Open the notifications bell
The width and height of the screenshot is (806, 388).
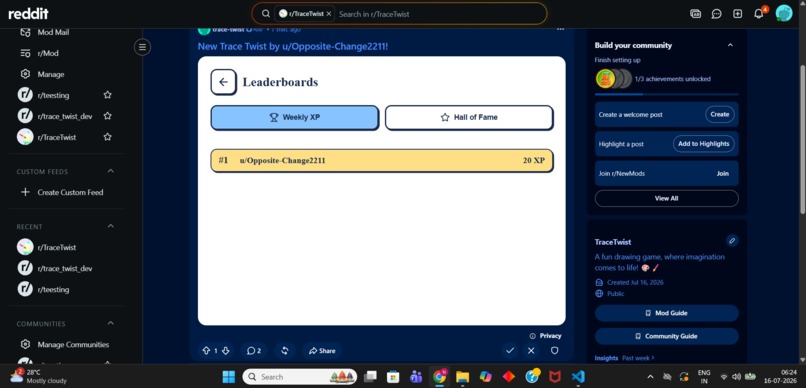click(759, 14)
